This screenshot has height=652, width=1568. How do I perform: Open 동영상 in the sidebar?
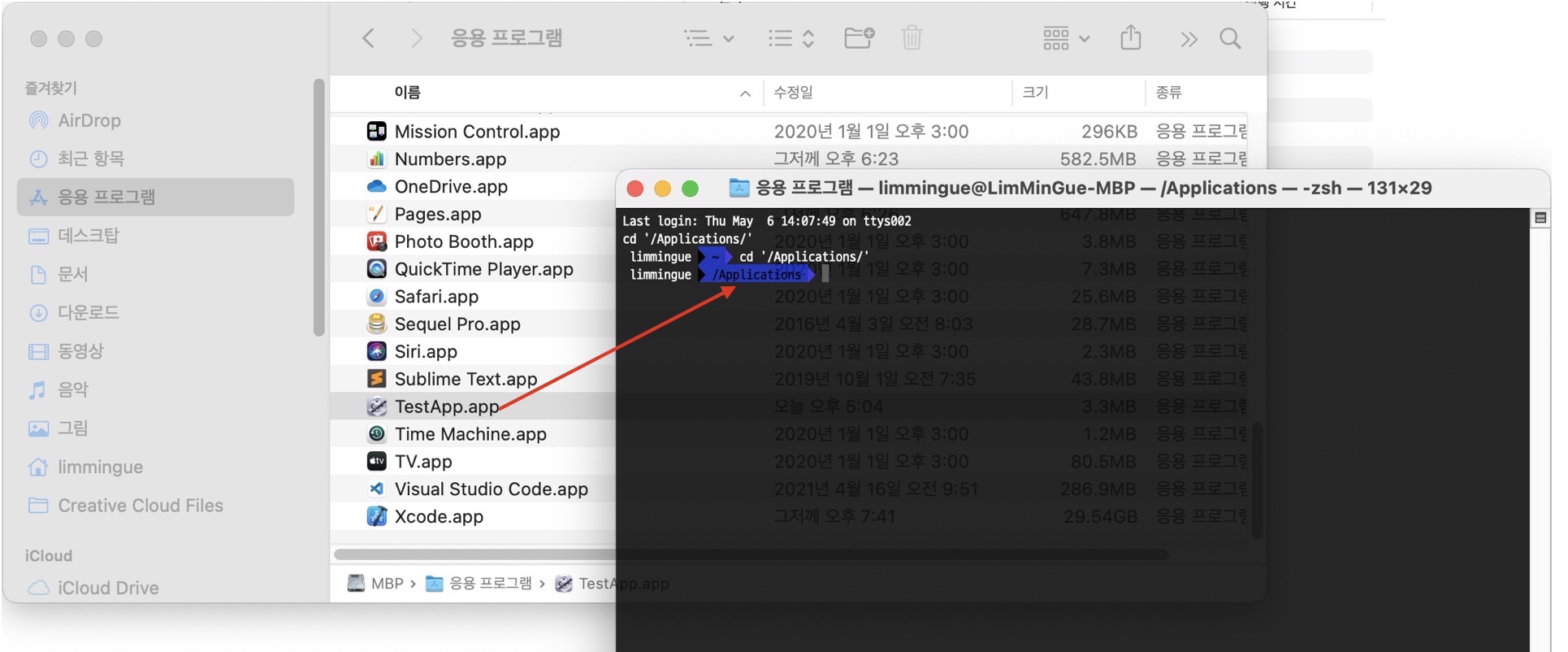[x=80, y=351]
